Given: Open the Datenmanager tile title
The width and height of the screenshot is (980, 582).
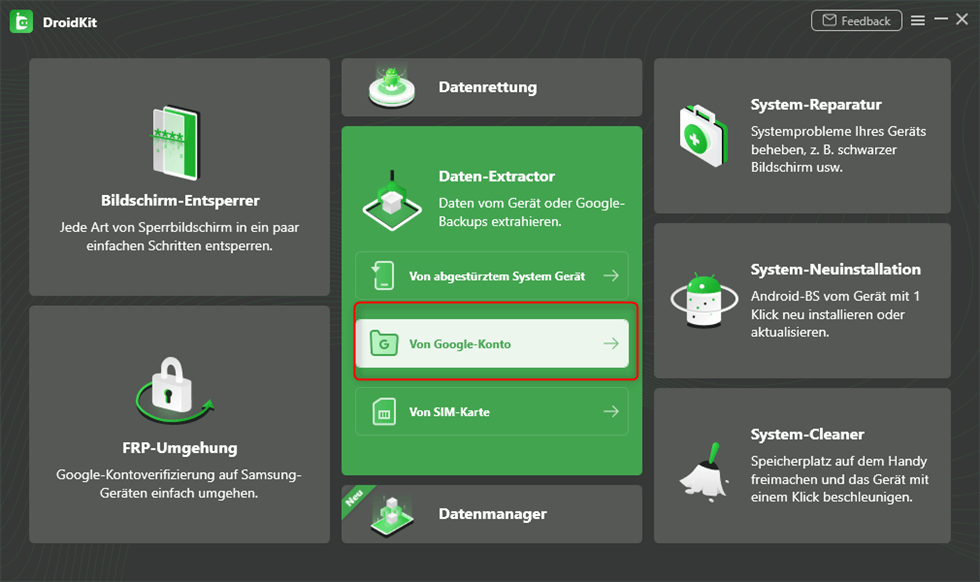Looking at the screenshot, I should 492,514.
